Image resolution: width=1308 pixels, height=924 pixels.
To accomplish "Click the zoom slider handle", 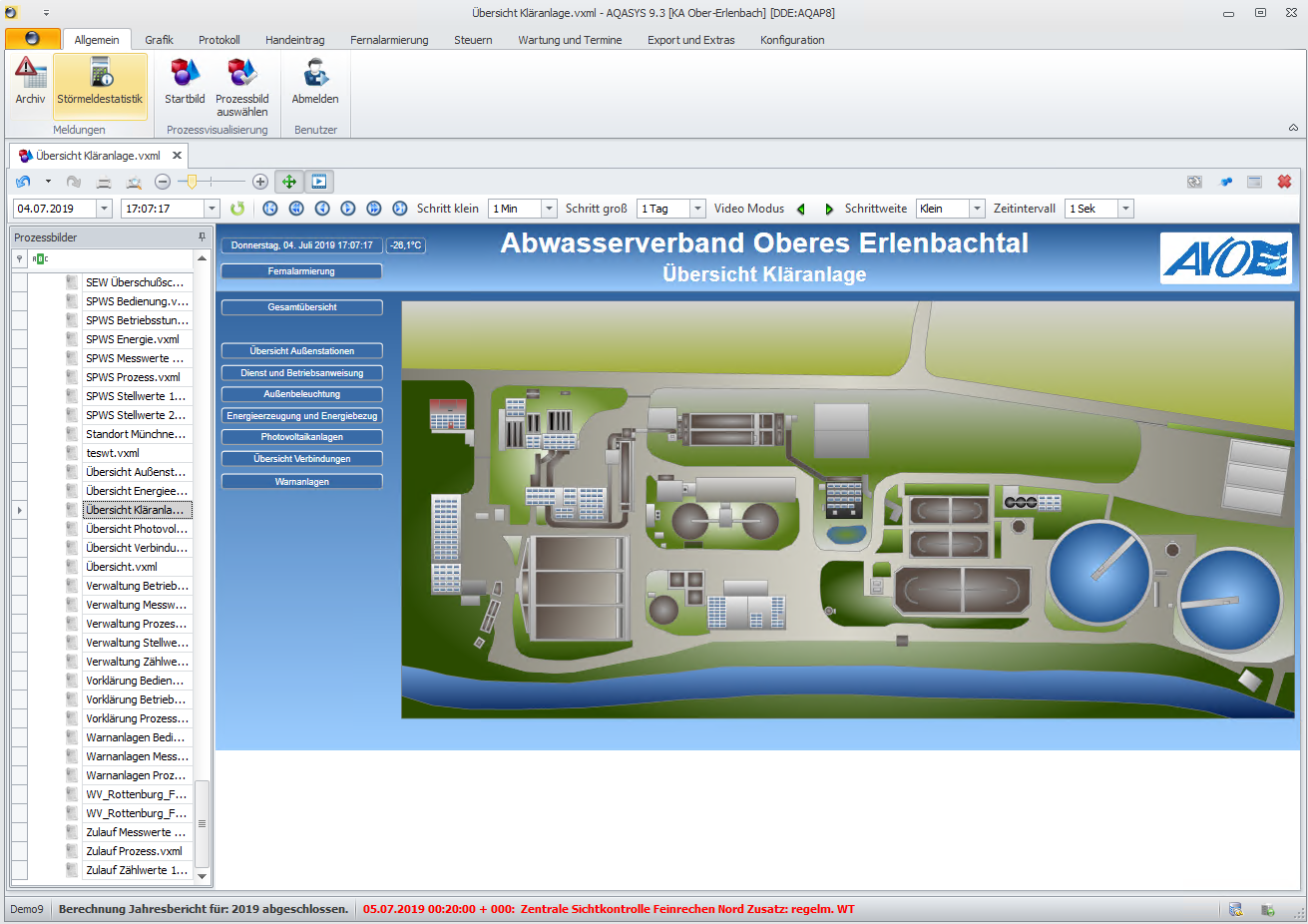I will tap(193, 182).
